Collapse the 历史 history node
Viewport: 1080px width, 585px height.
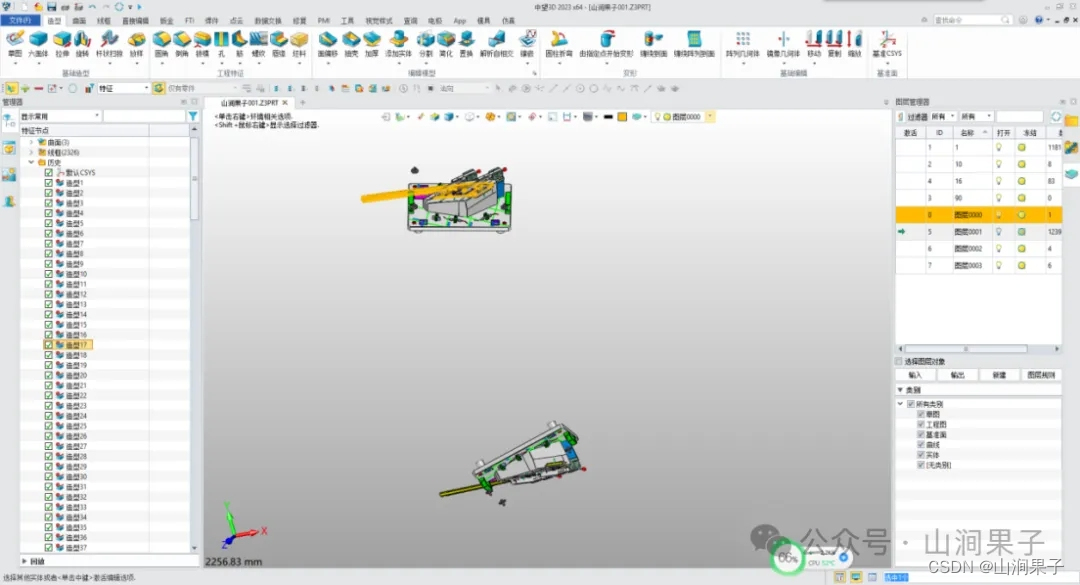[x=31, y=163]
